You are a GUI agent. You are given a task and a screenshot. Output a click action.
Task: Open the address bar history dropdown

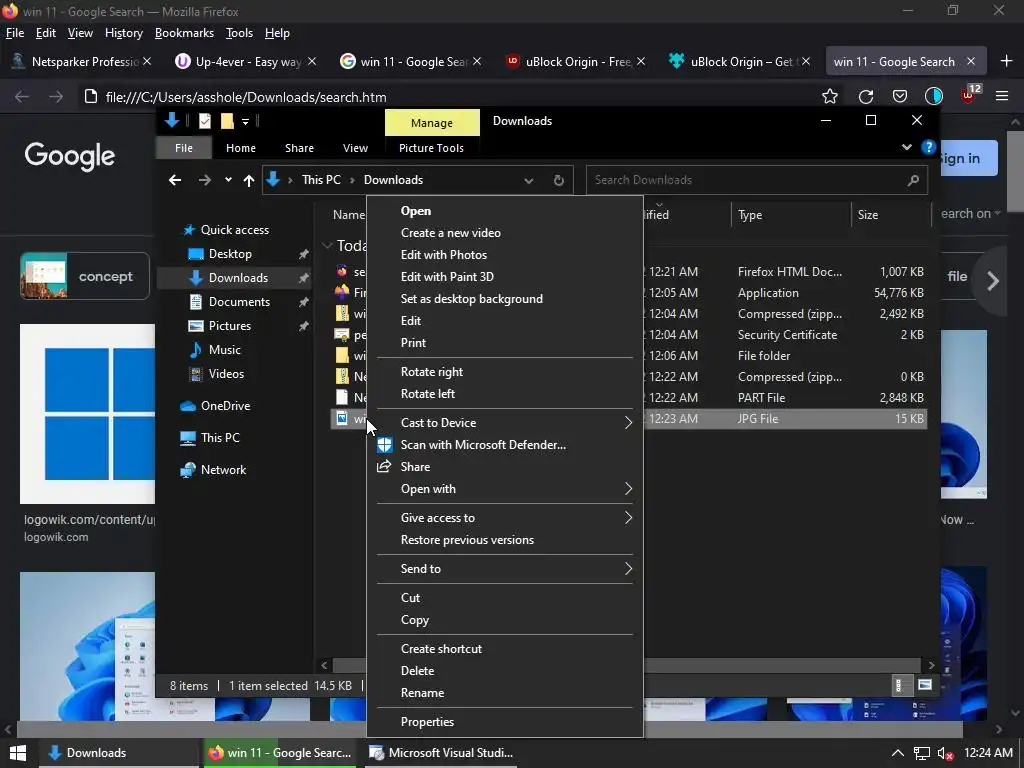528,180
